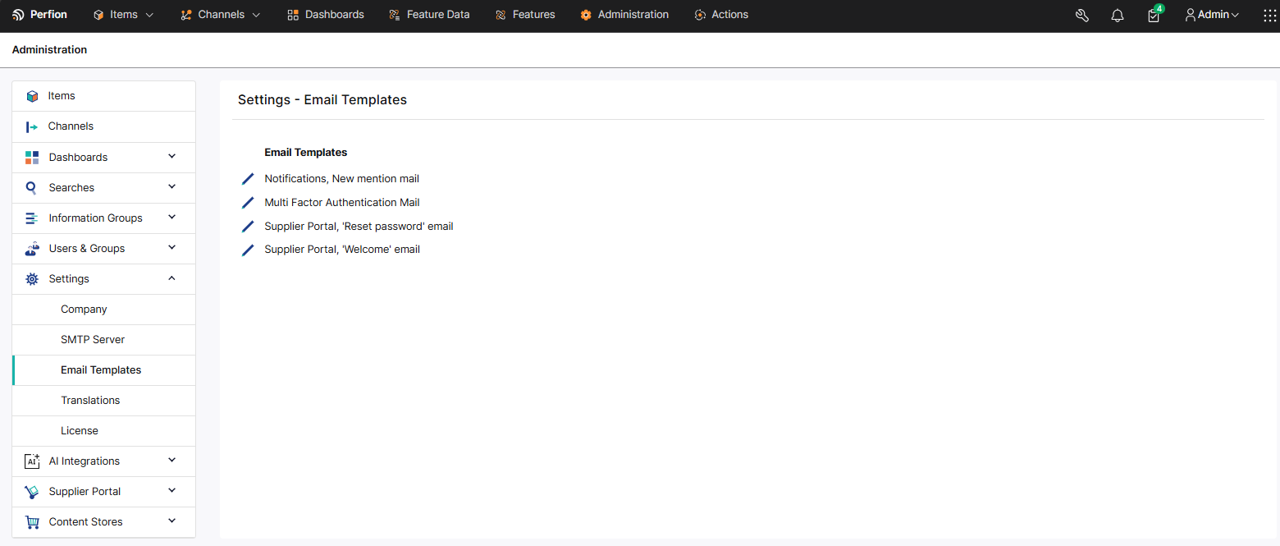Open Feature Data in top navigation
Screen dimensions: 1280x546
pyautogui.click(x=429, y=15)
